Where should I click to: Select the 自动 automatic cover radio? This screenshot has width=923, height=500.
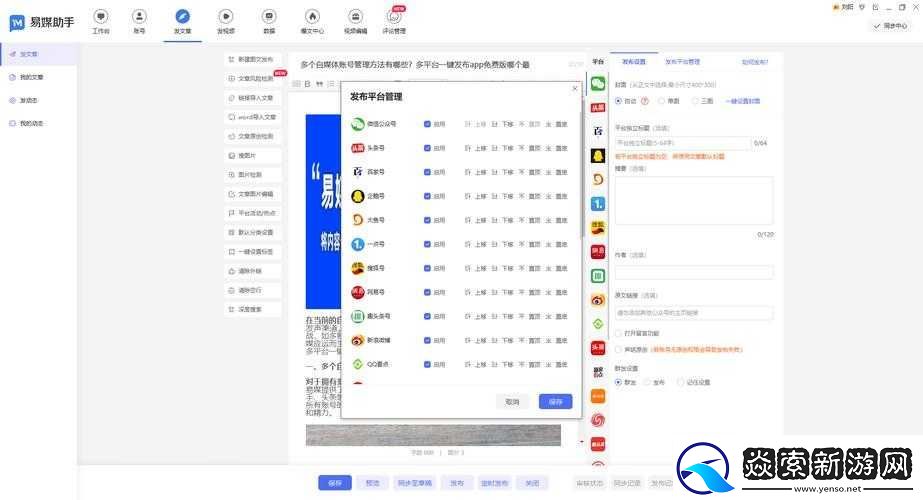point(618,101)
